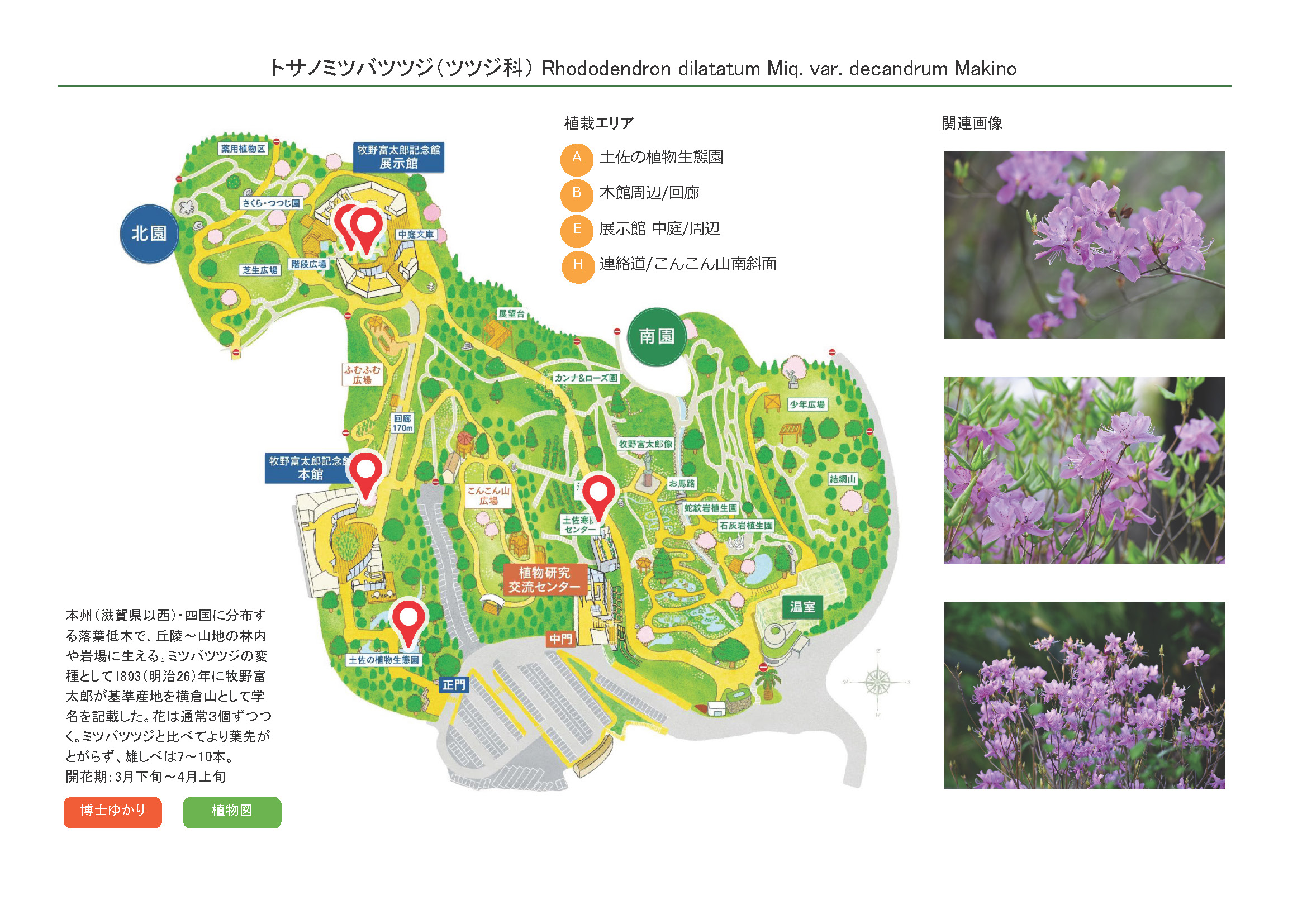The image size is (1307, 924).
Task: Click the map pin near 本館
Action: [365, 473]
